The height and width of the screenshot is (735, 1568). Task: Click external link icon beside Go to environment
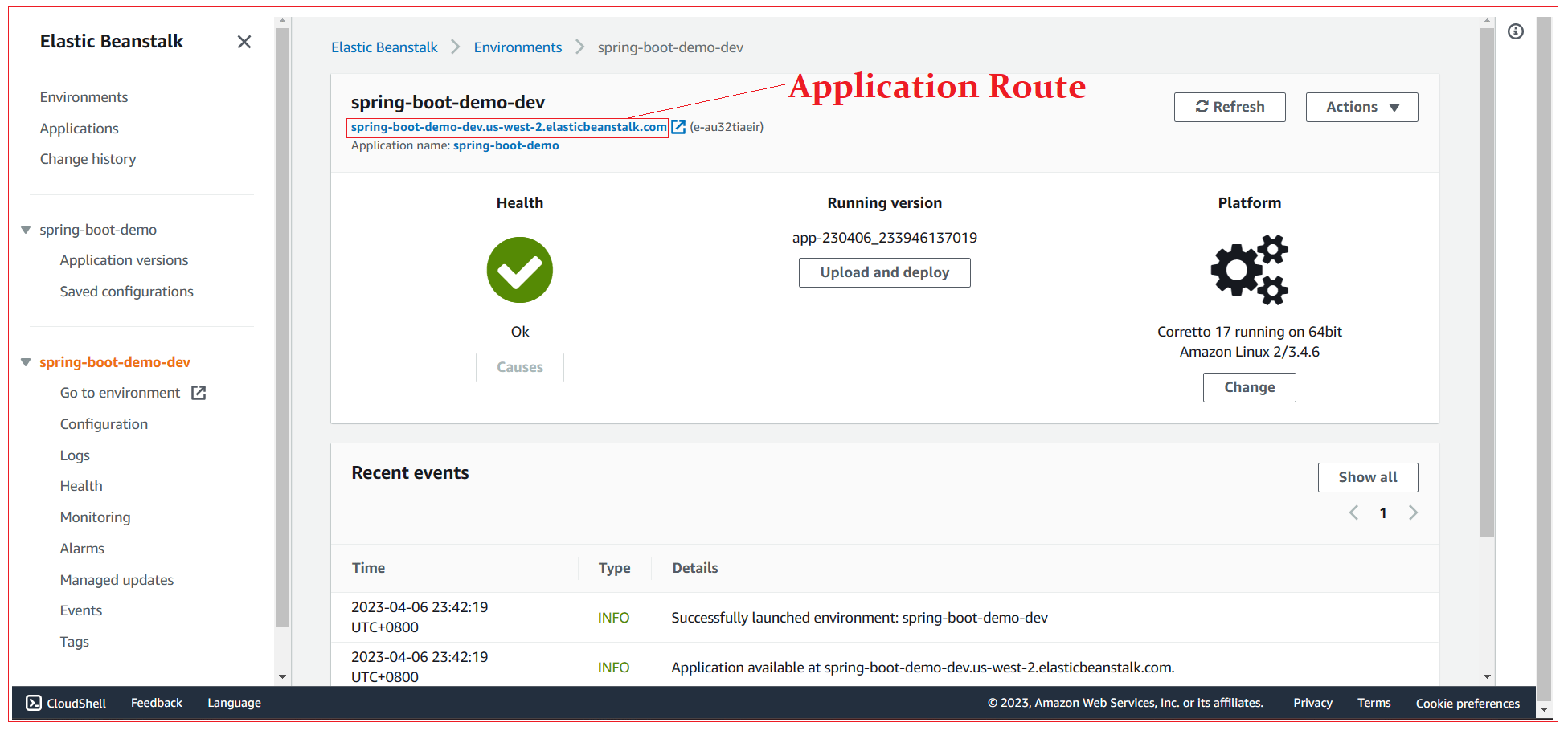(198, 393)
